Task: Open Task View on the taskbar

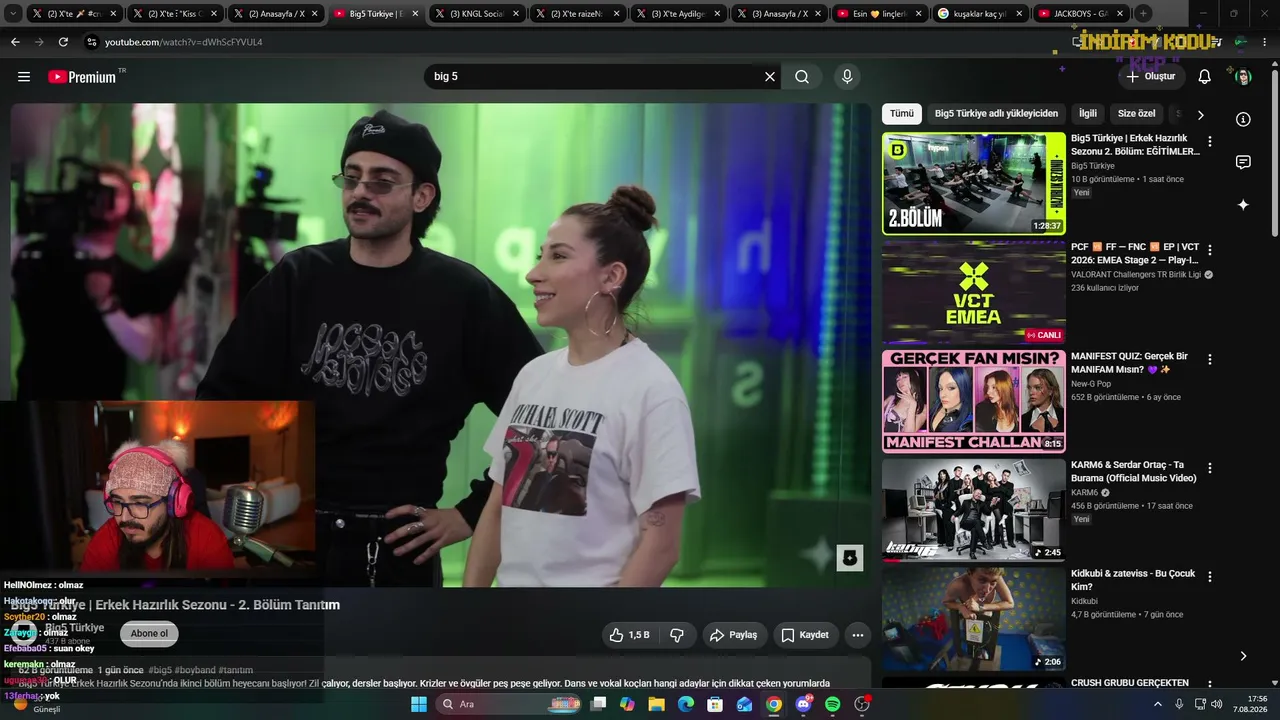Action: (x=598, y=704)
